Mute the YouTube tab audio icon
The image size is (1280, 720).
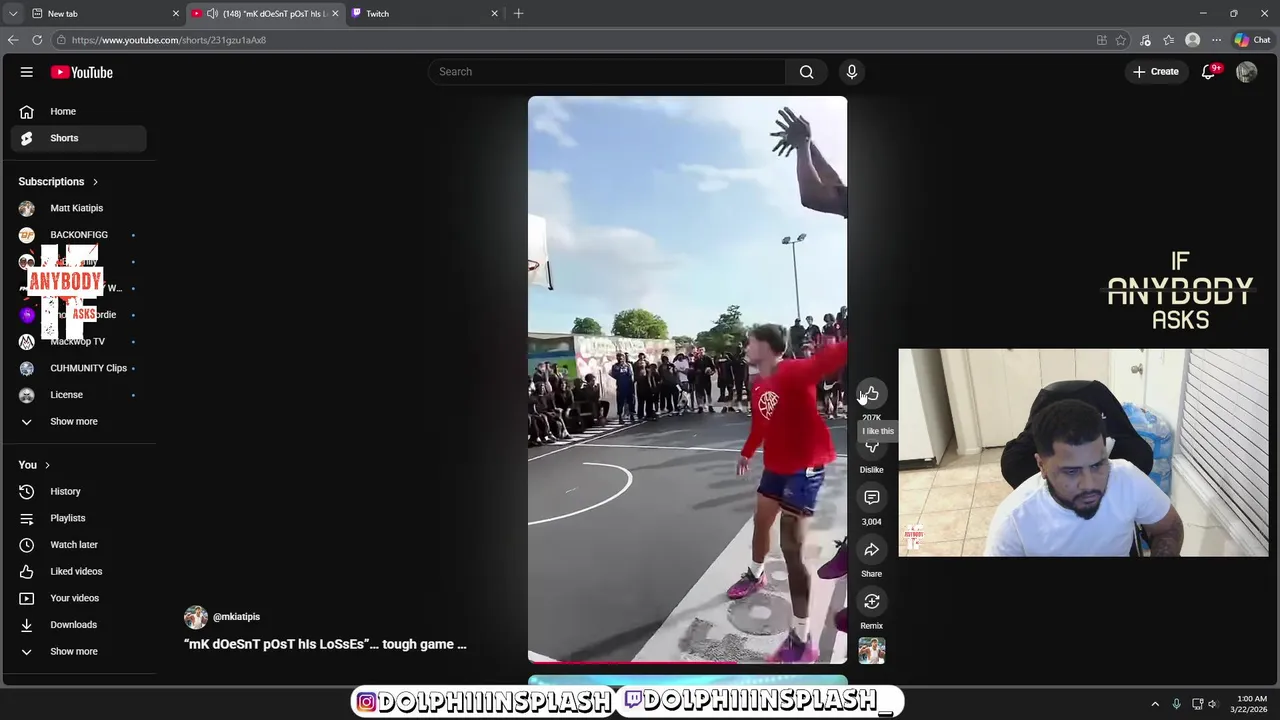(212, 13)
